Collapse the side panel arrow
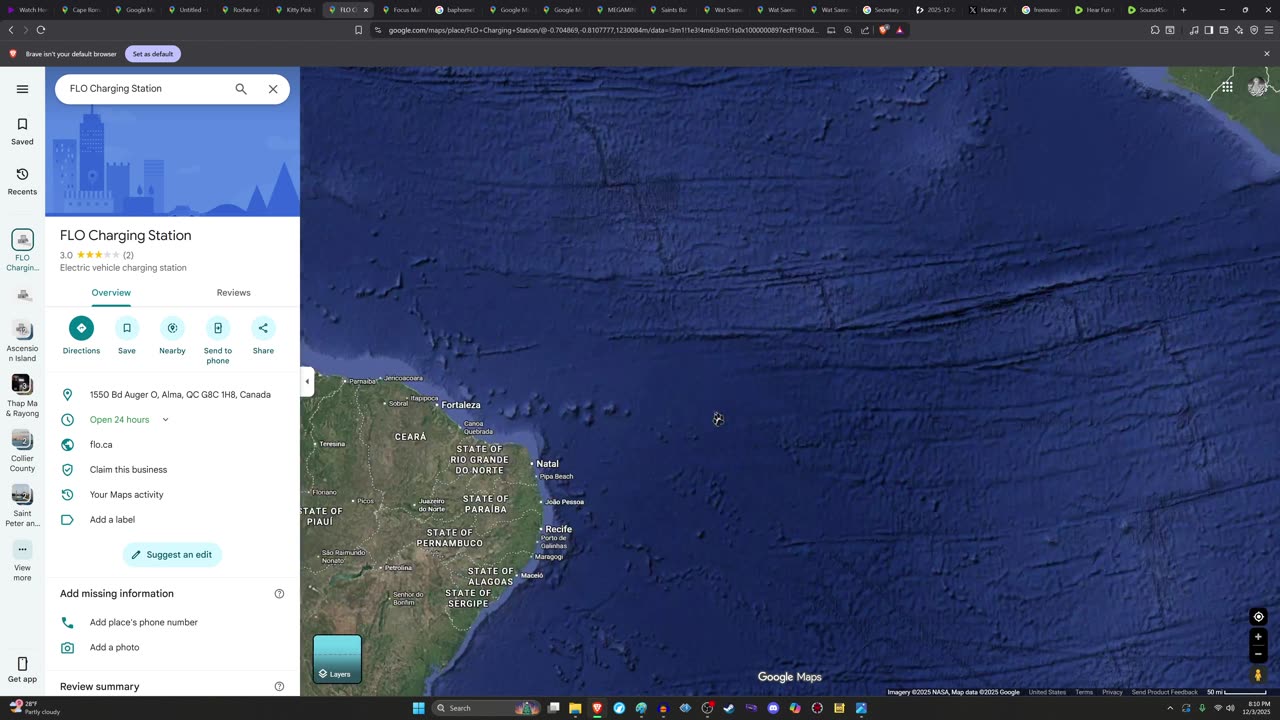Viewport: 1280px width, 720px height. pyautogui.click(x=307, y=381)
